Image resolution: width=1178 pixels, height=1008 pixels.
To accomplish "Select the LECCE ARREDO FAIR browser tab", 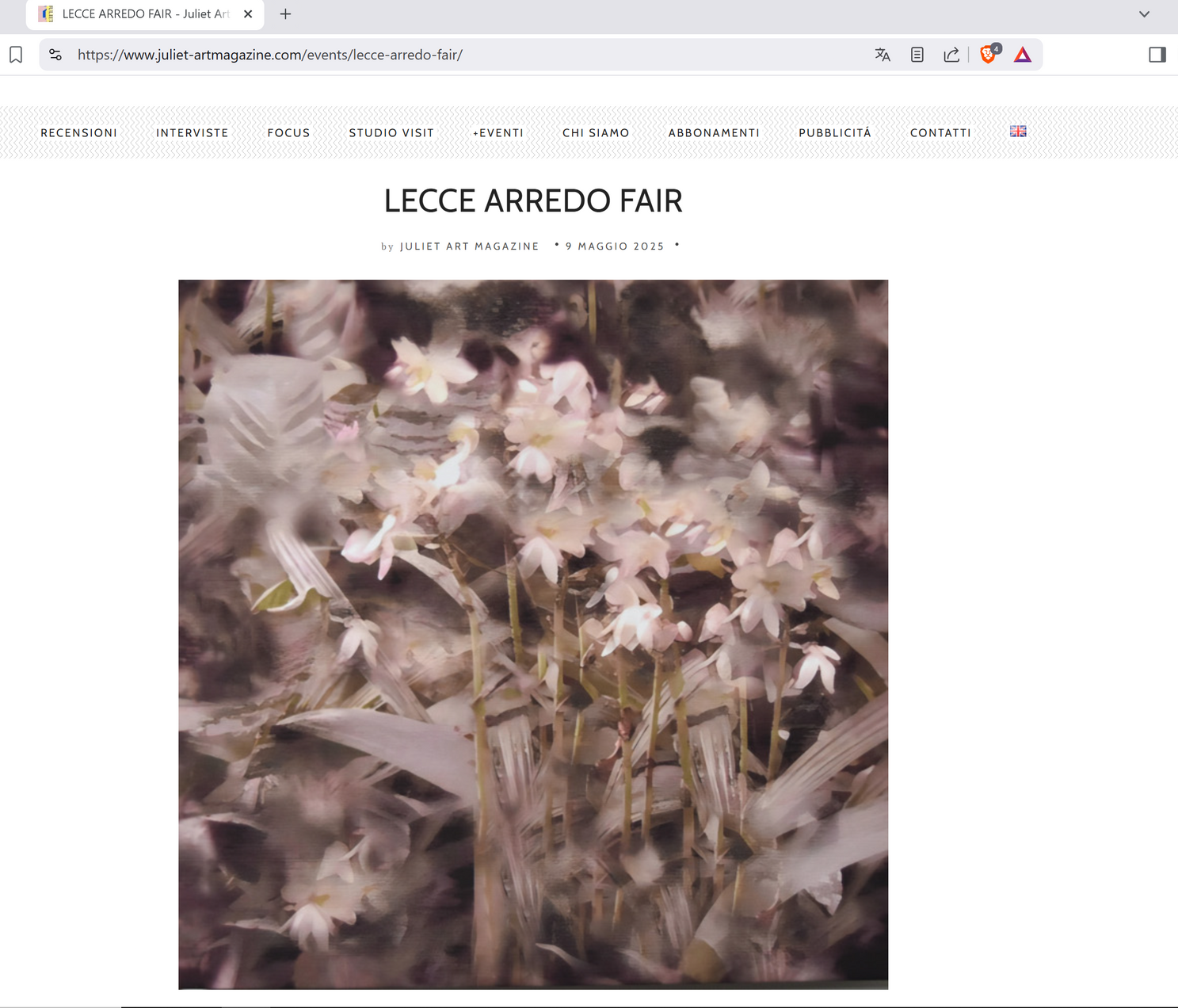I will coord(145,14).
